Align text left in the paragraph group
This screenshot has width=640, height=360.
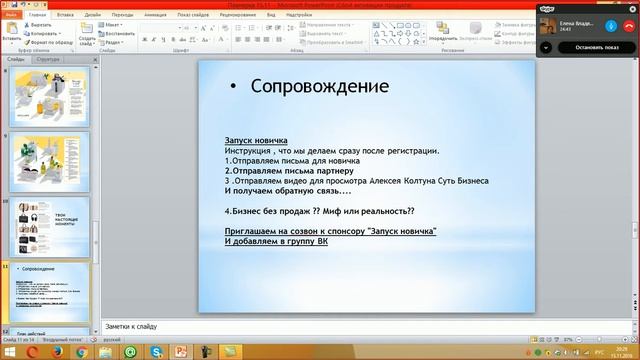tap(238, 39)
